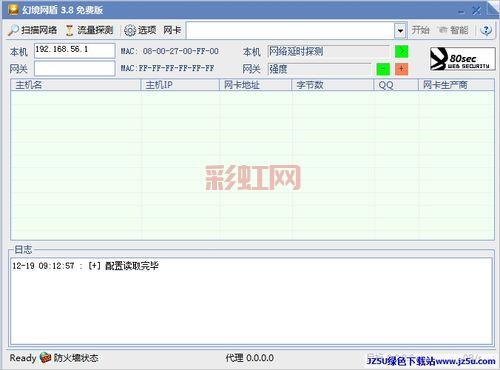The image size is (500, 370).
Task: Select the 配置读取完毕 log entry
Action: [x=85, y=266]
